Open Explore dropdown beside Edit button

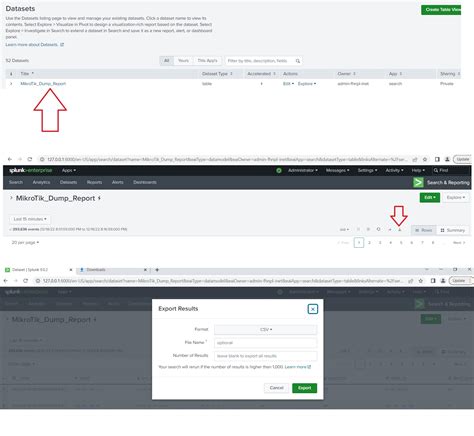(x=455, y=197)
